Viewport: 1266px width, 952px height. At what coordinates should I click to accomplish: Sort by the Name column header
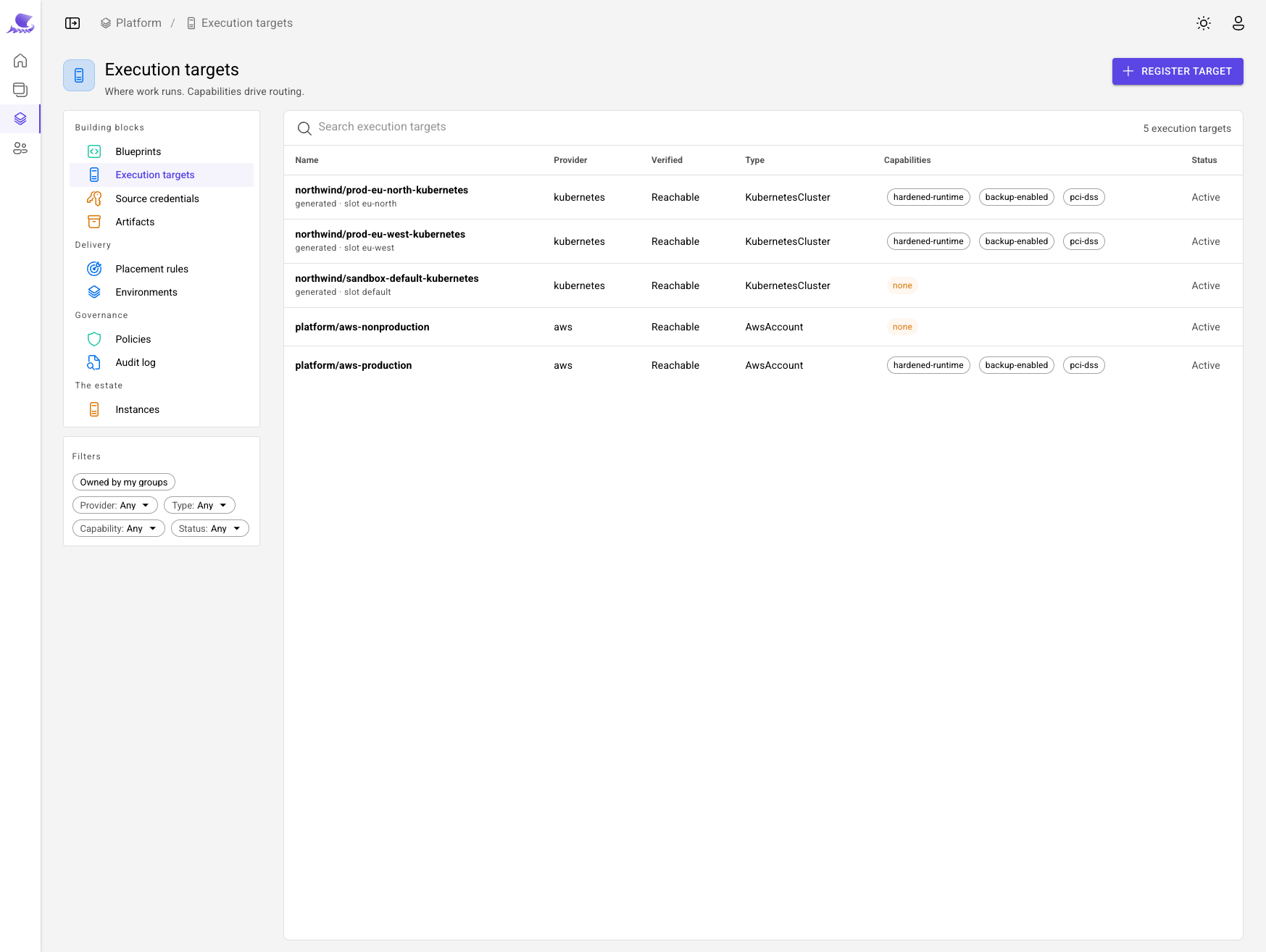click(307, 160)
